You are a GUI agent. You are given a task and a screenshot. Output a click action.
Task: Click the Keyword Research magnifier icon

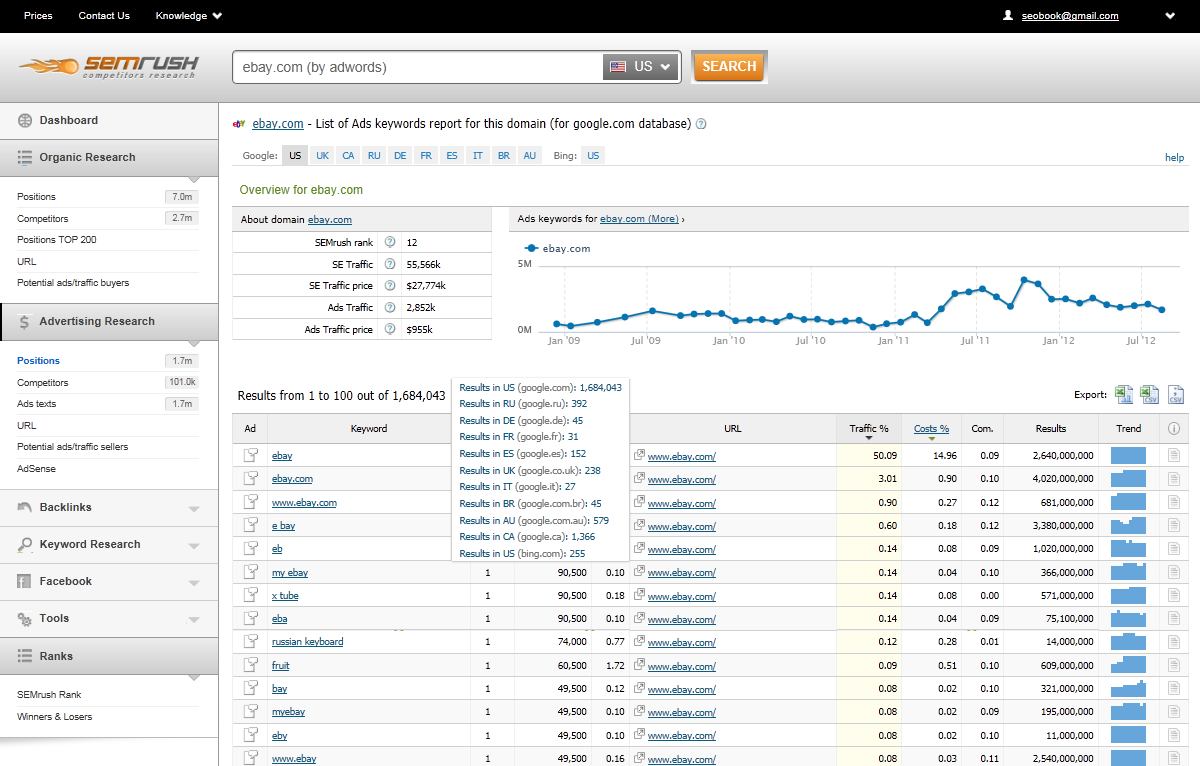click(x=25, y=544)
